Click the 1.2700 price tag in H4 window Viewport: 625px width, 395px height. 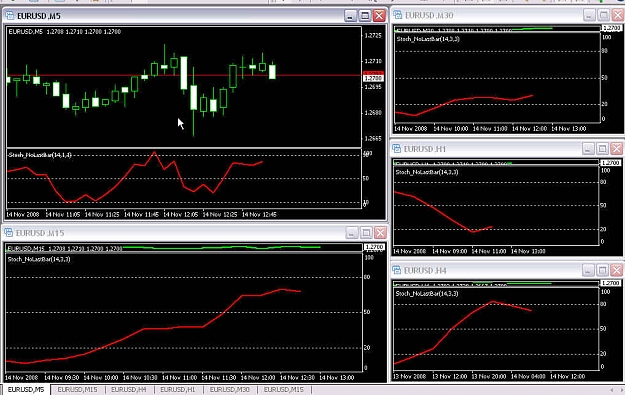click(610, 283)
